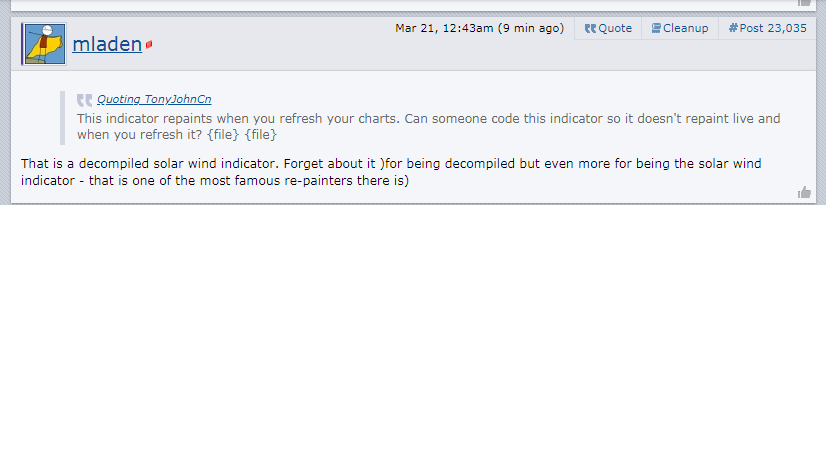Click the first {file} attachment placeholder
The height and width of the screenshot is (460, 826).
[x=223, y=134]
